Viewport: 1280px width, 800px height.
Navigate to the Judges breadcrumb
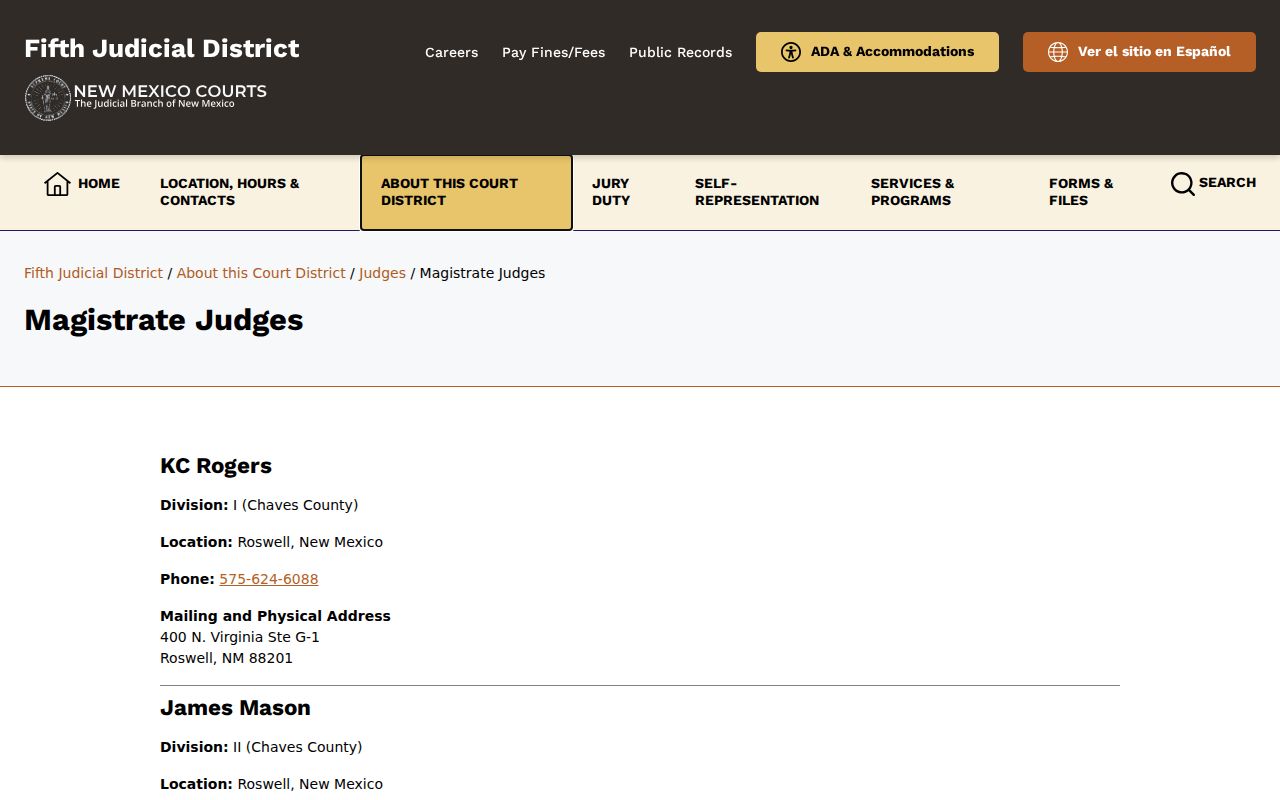[382, 273]
